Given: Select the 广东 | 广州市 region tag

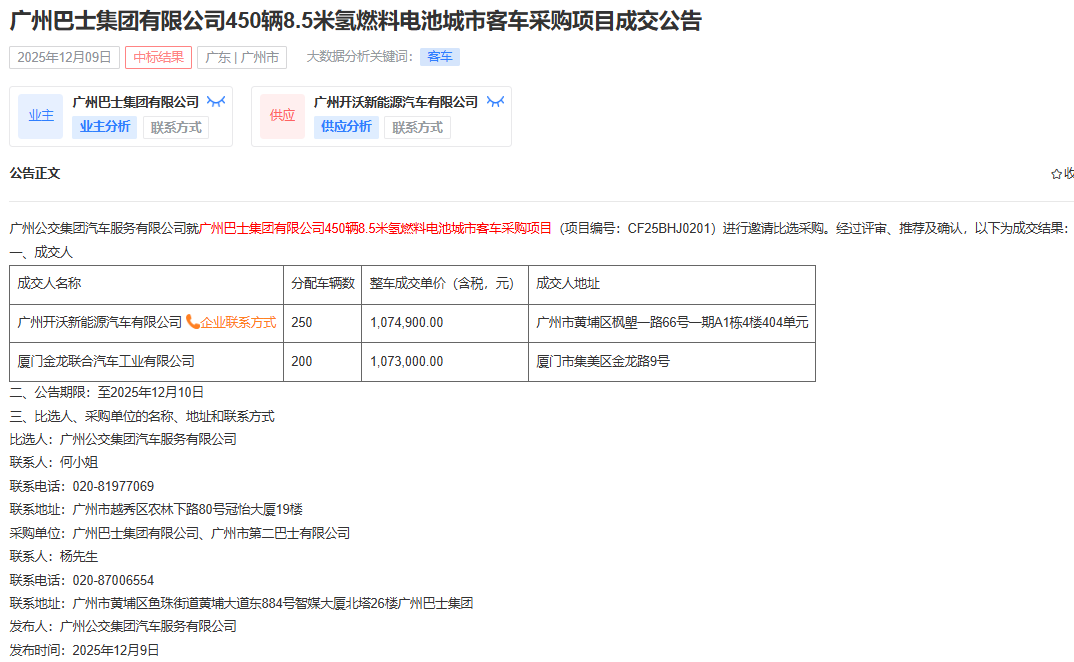Looking at the screenshot, I should (242, 57).
